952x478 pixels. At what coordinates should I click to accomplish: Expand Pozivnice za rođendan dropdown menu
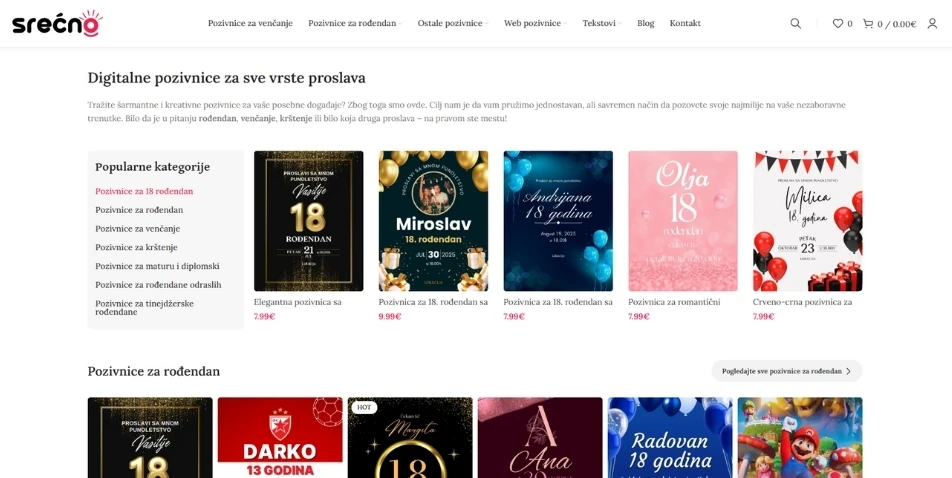coord(355,24)
